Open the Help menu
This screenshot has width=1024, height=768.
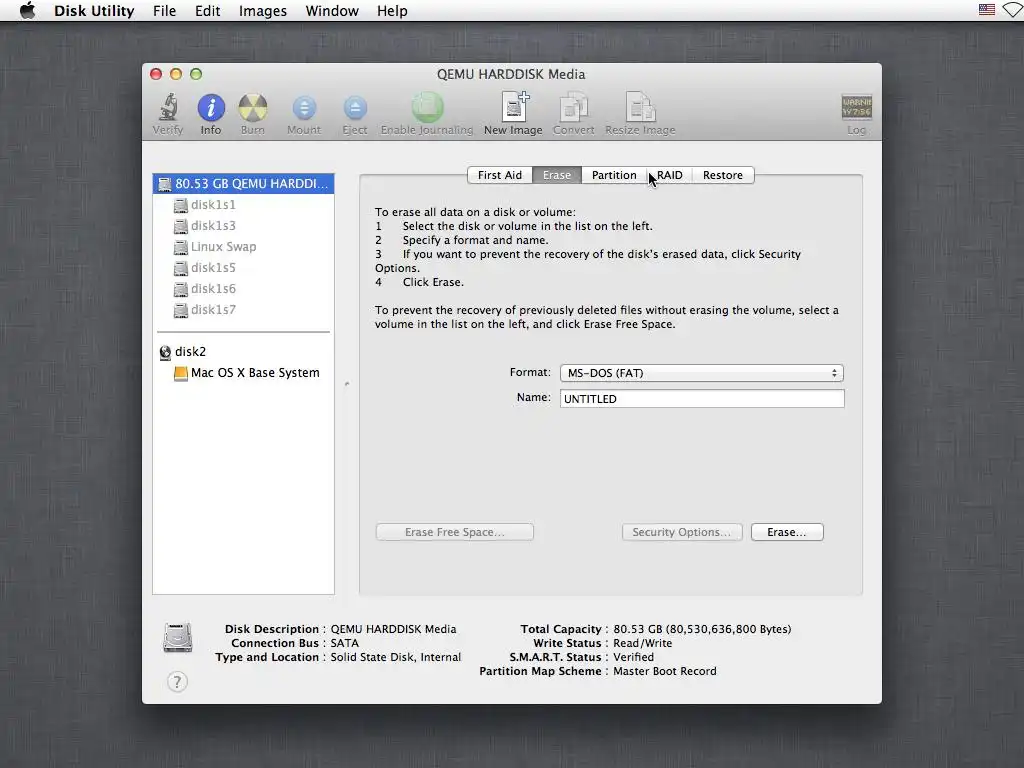(x=392, y=10)
